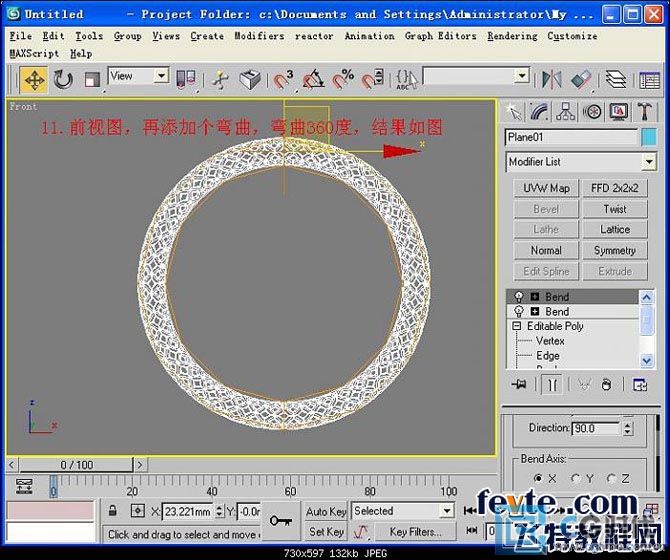The width and height of the screenshot is (670, 560).
Task: Open the Selected key filter dropdown
Action: coord(447,510)
